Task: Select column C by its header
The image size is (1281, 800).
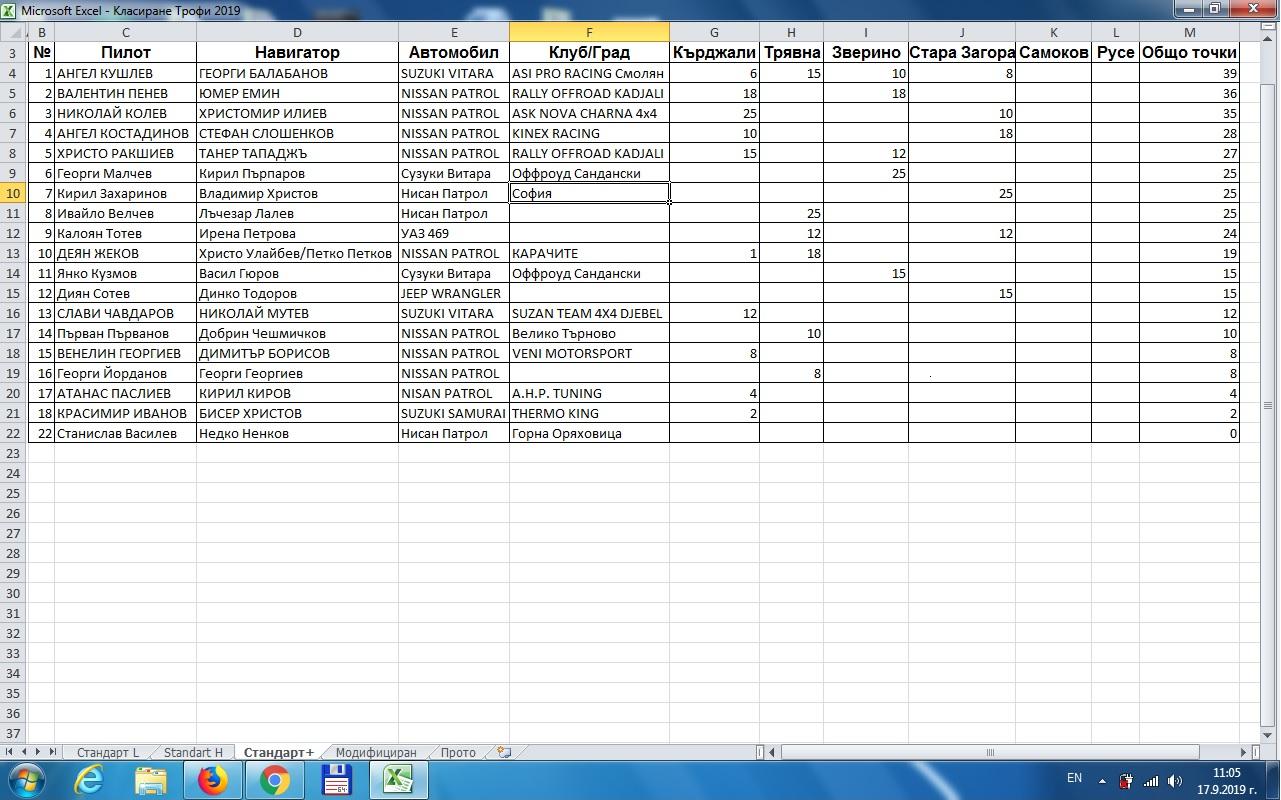Action: 125,32
